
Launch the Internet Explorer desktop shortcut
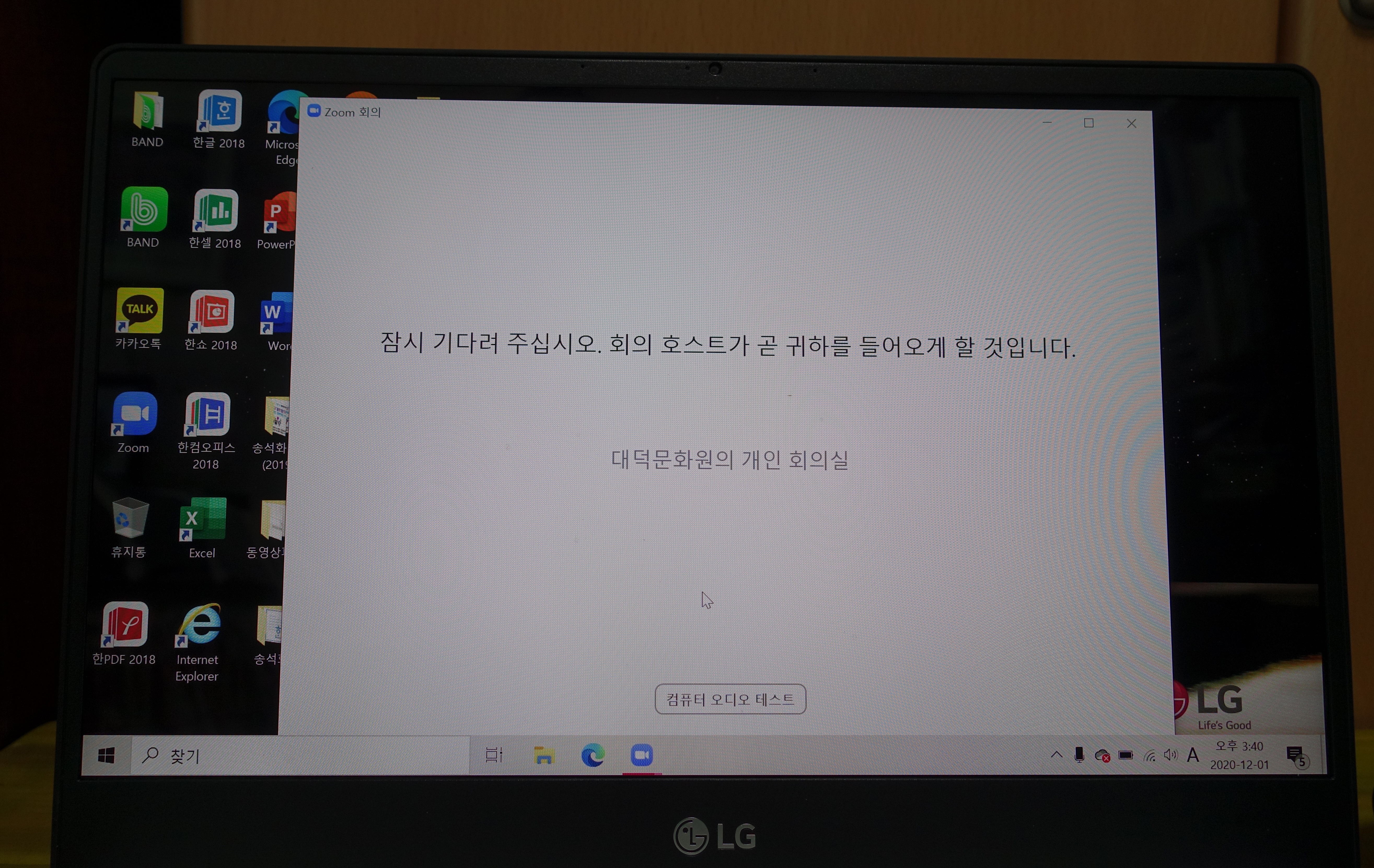click(198, 642)
